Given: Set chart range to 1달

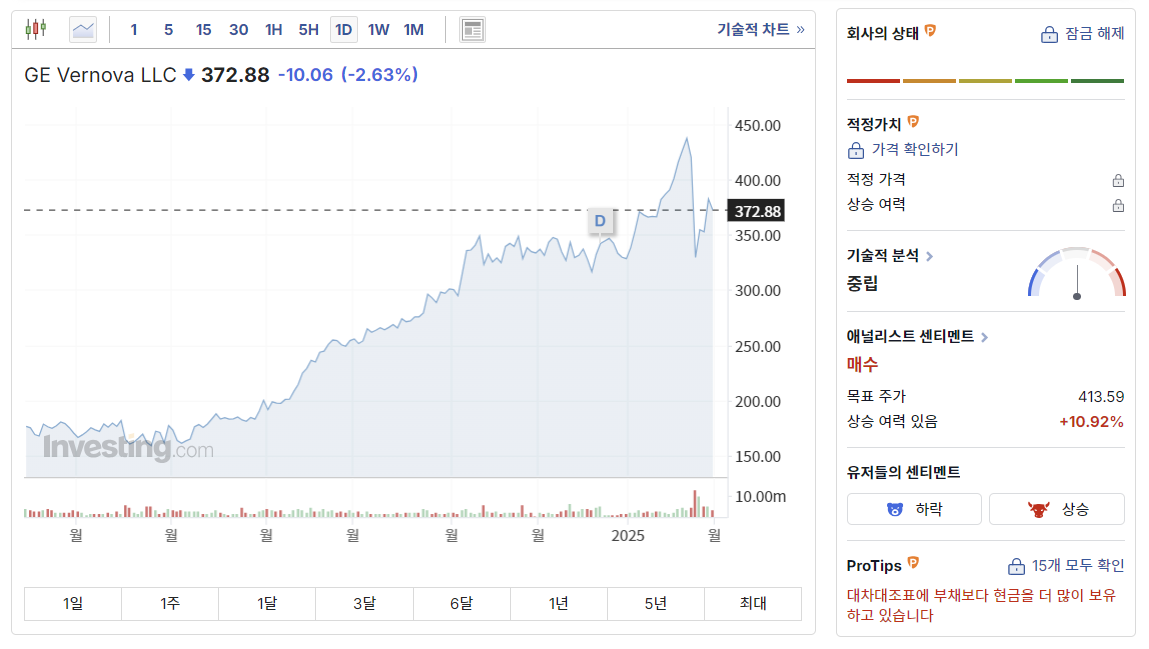Looking at the screenshot, I should (267, 604).
